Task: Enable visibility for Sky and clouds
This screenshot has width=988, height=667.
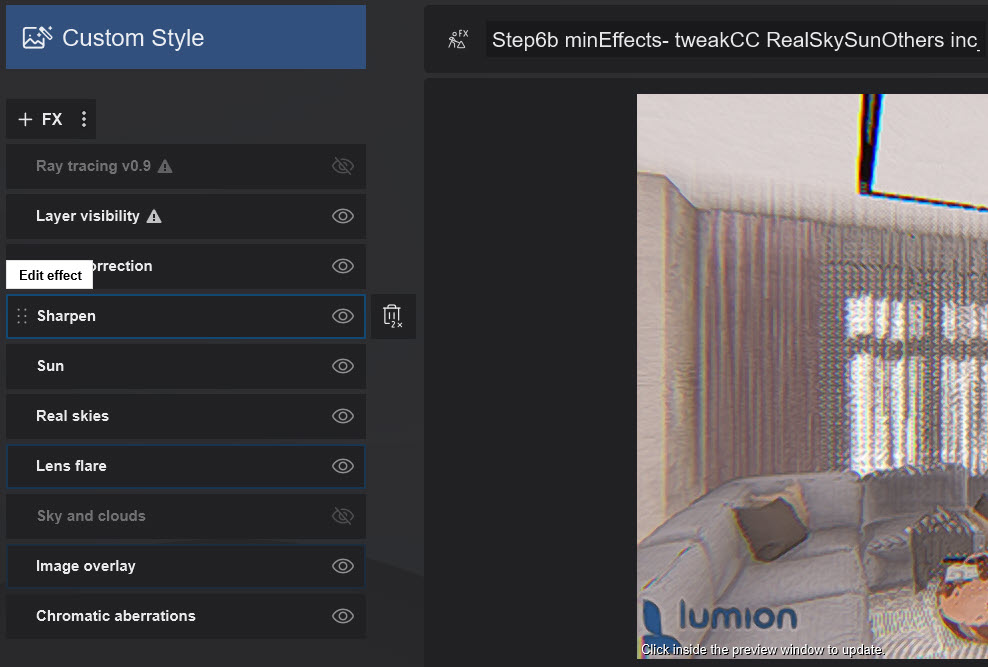Action: (x=343, y=516)
